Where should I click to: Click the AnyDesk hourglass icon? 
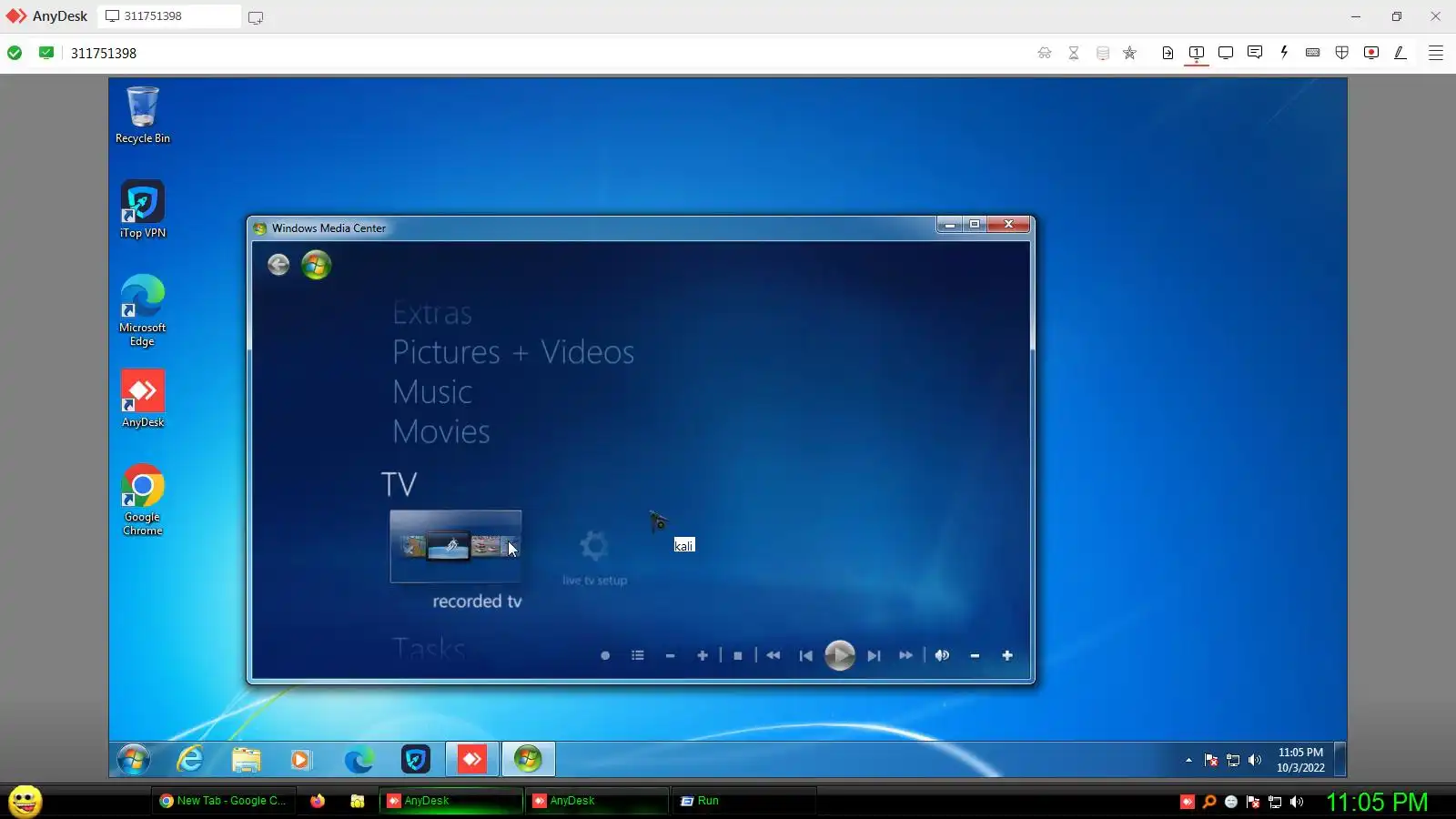[x=1074, y=53]
